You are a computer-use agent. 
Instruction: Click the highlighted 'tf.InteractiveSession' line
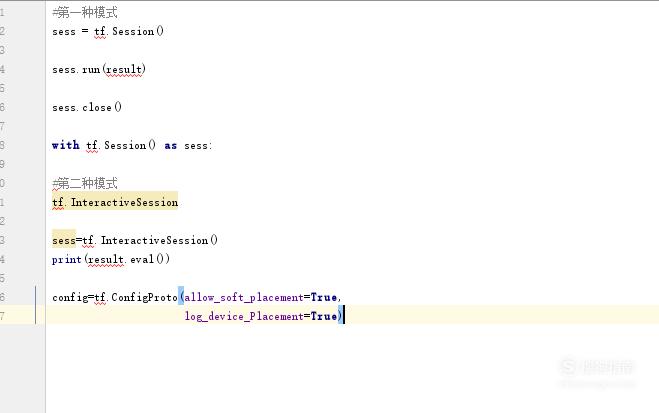(x=115, y=203)
